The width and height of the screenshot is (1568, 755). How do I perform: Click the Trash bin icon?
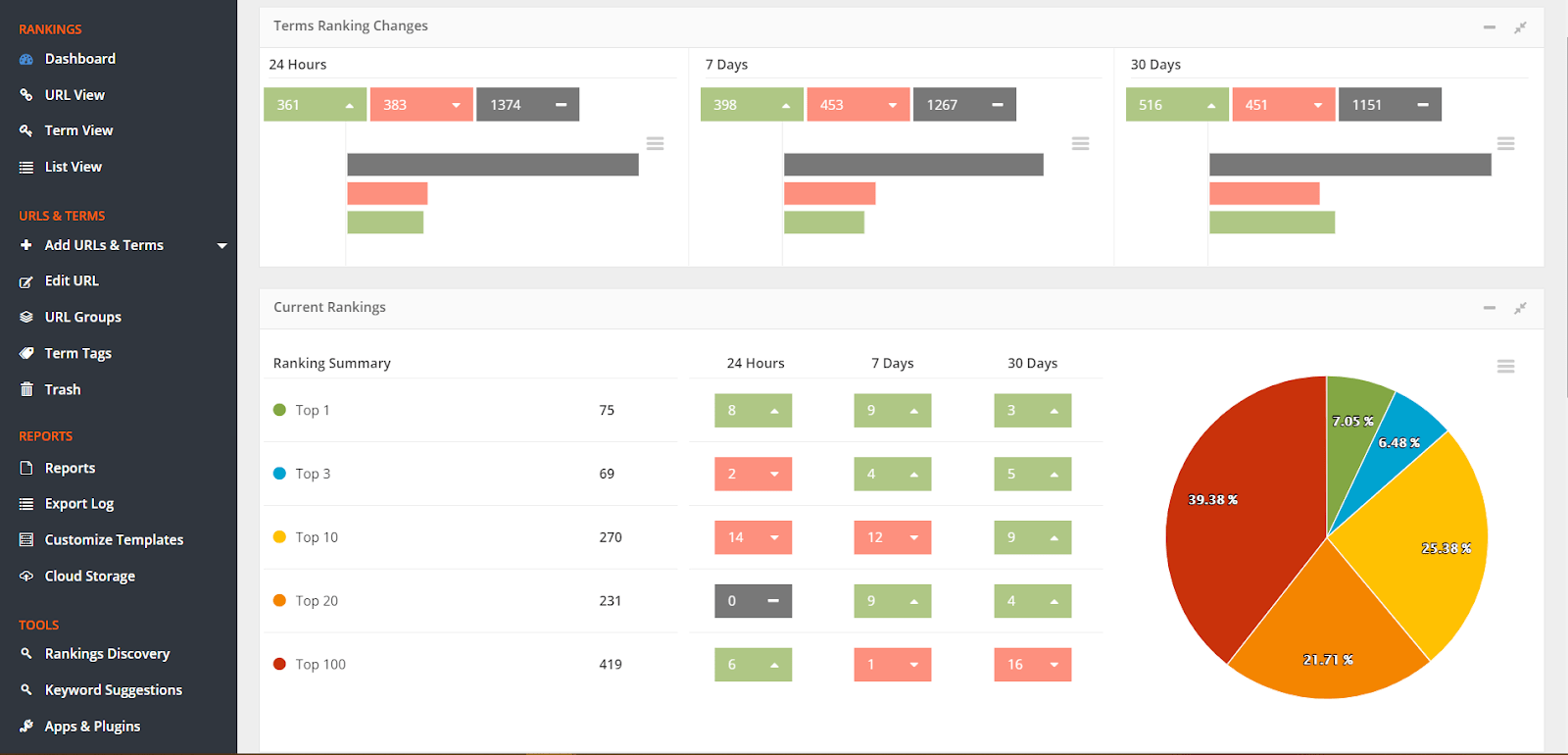tap(26, 390)
